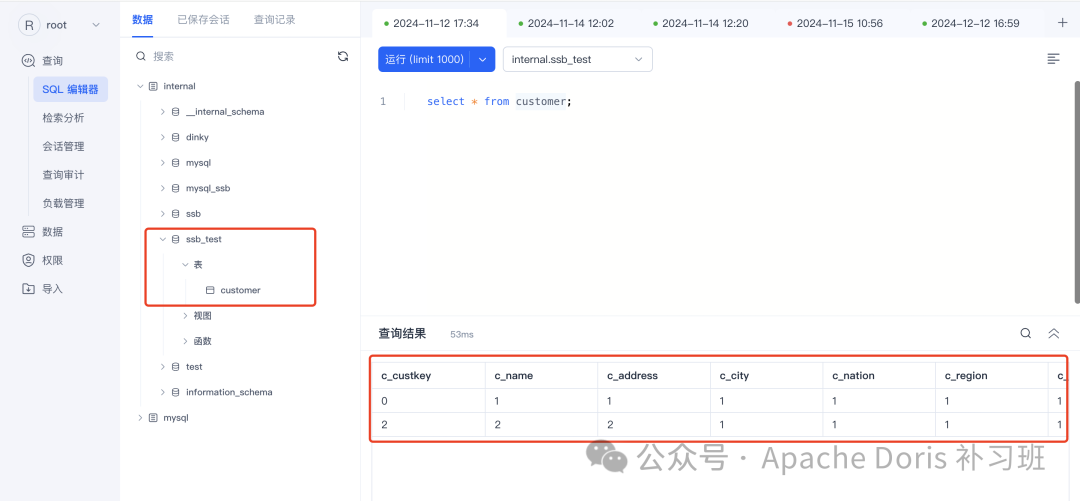Collapse the ssb_test database node
This screenshot has width=1080, height=501.
[x=163, y=239]
